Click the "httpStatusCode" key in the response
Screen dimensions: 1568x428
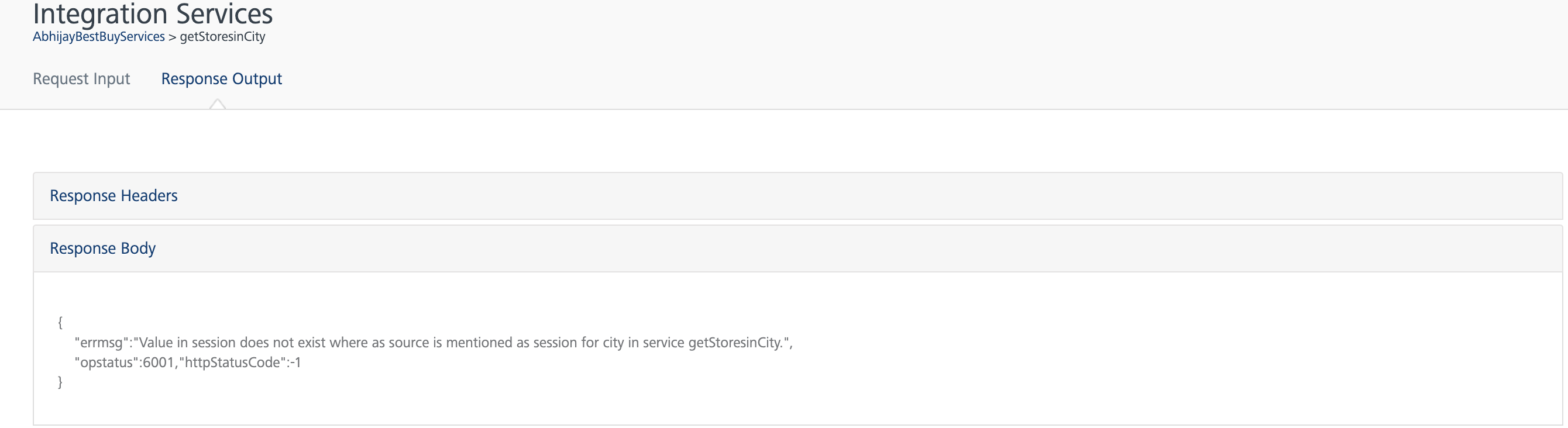232,363
